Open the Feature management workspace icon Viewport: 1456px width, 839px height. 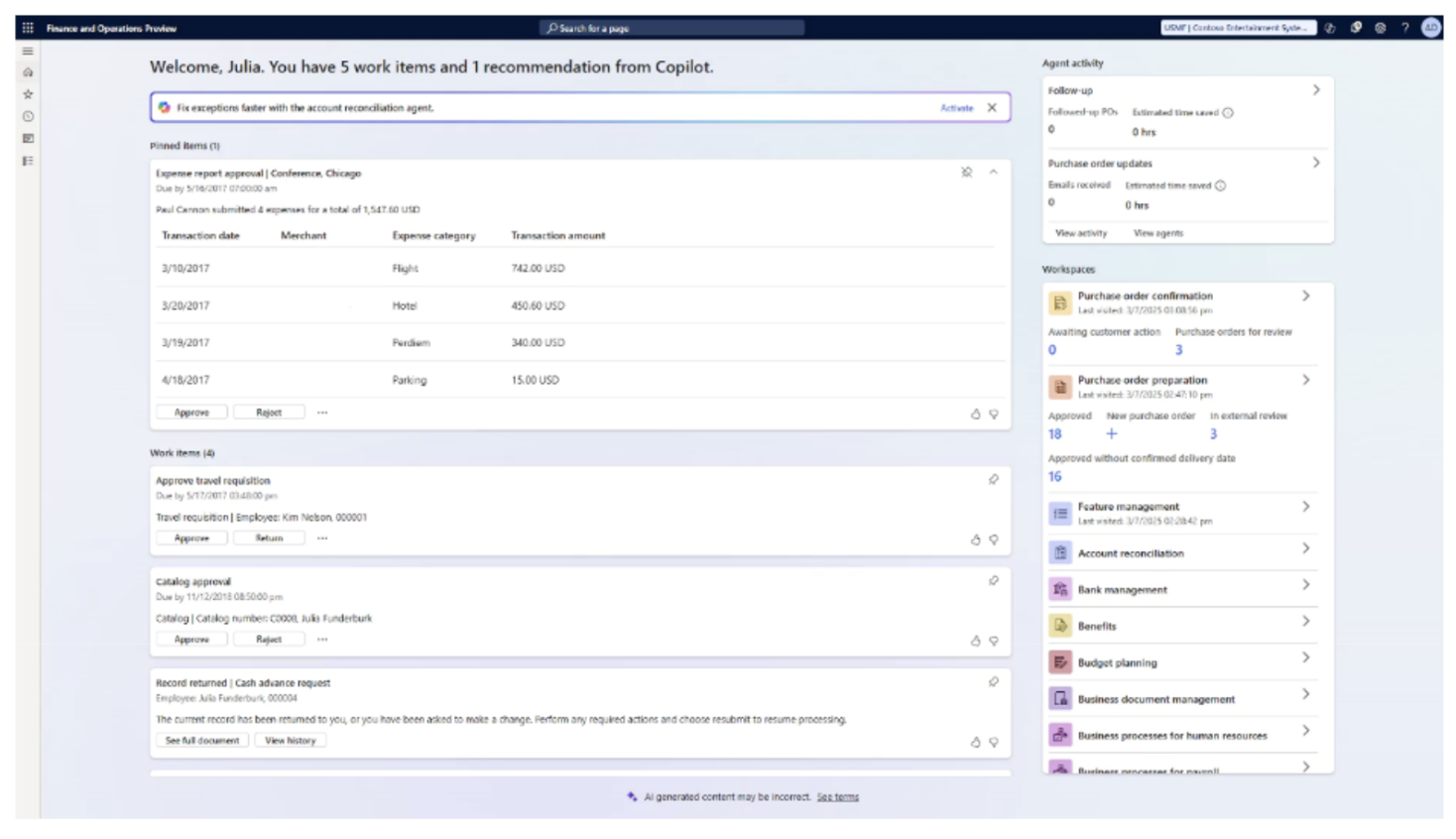click(x=1058, y=512)
